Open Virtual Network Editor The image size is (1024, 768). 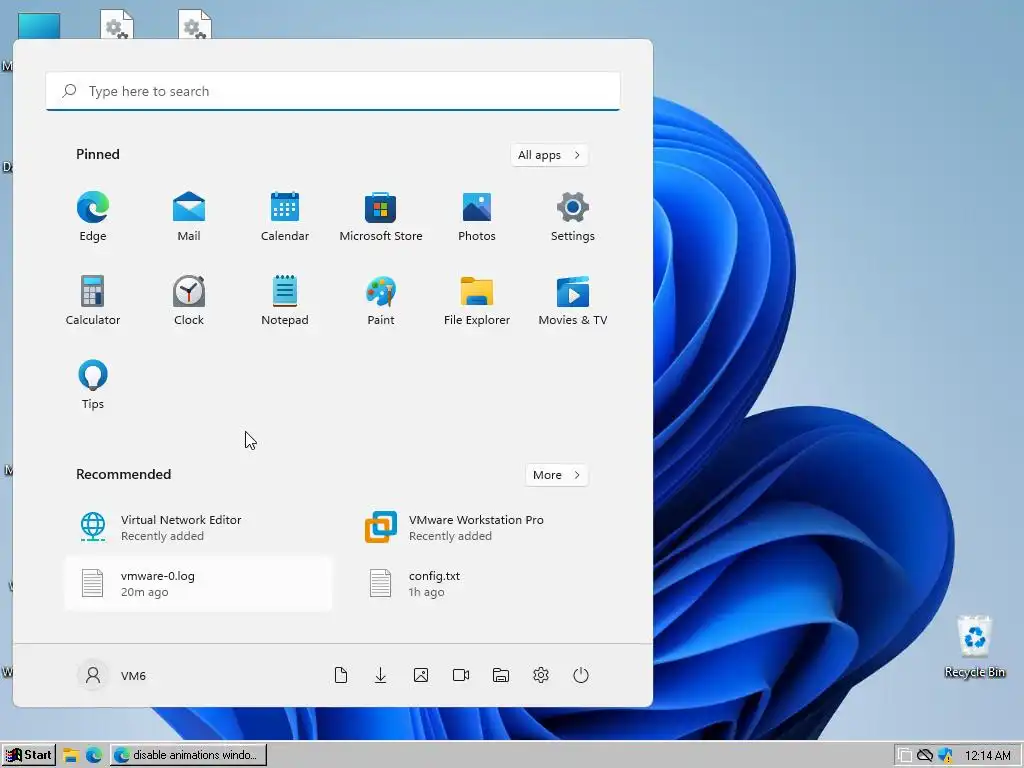tap(198, 527)
